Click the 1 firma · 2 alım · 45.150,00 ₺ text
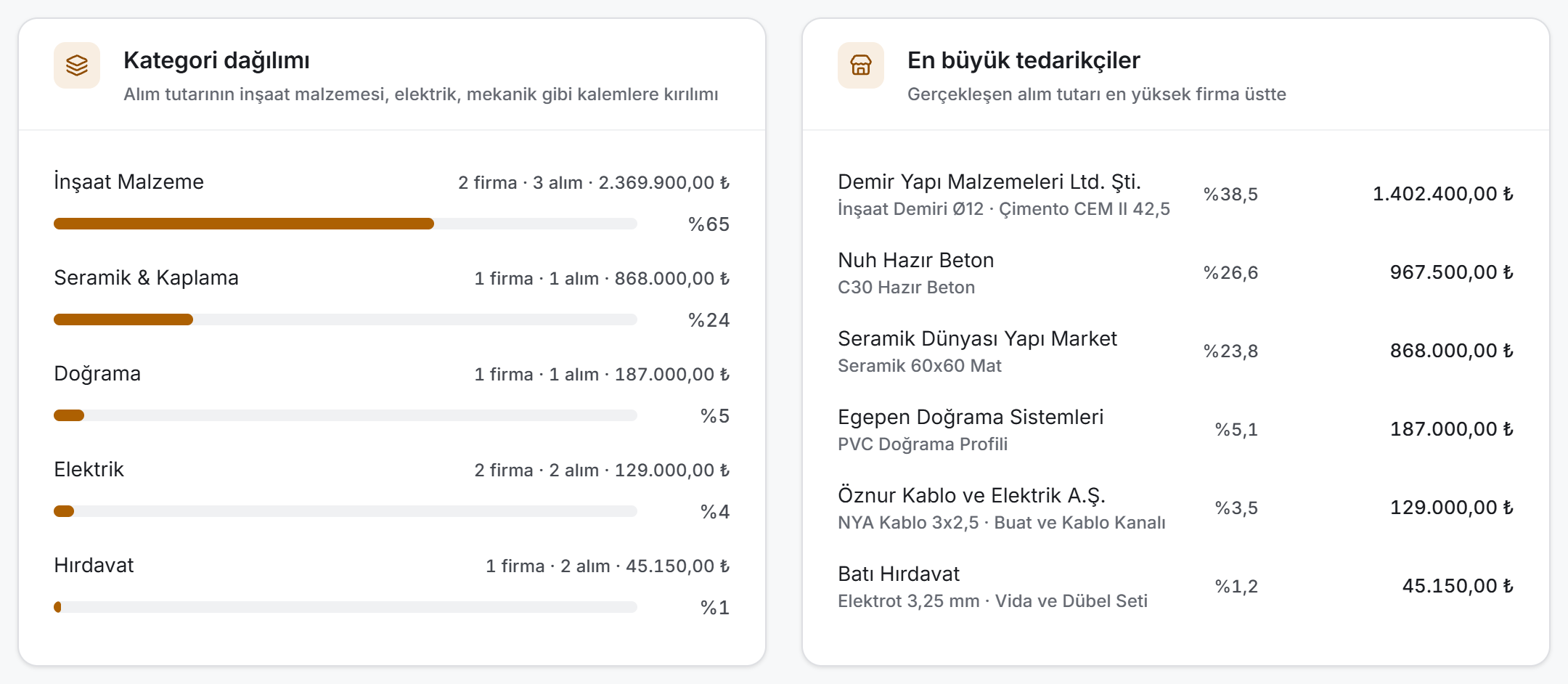Viewport: 1568px width, 684px height. 608,566
